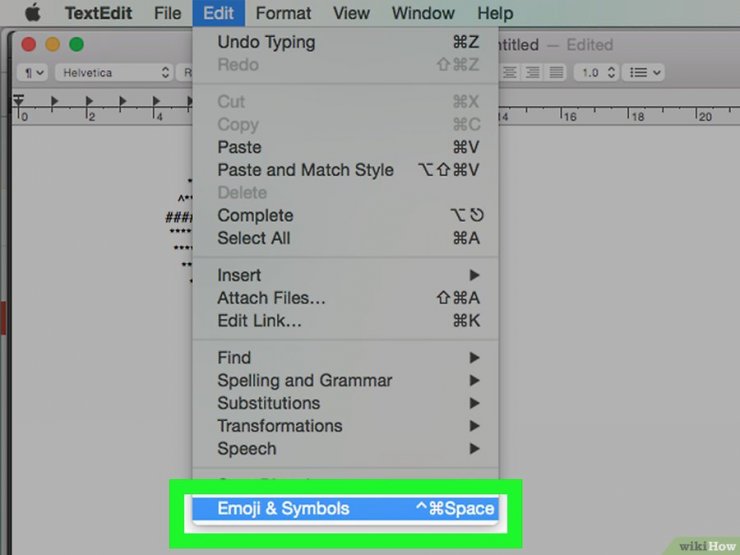The image size is (740, 555).
Task: Justify text alignment icon
Action: (556, 73)
